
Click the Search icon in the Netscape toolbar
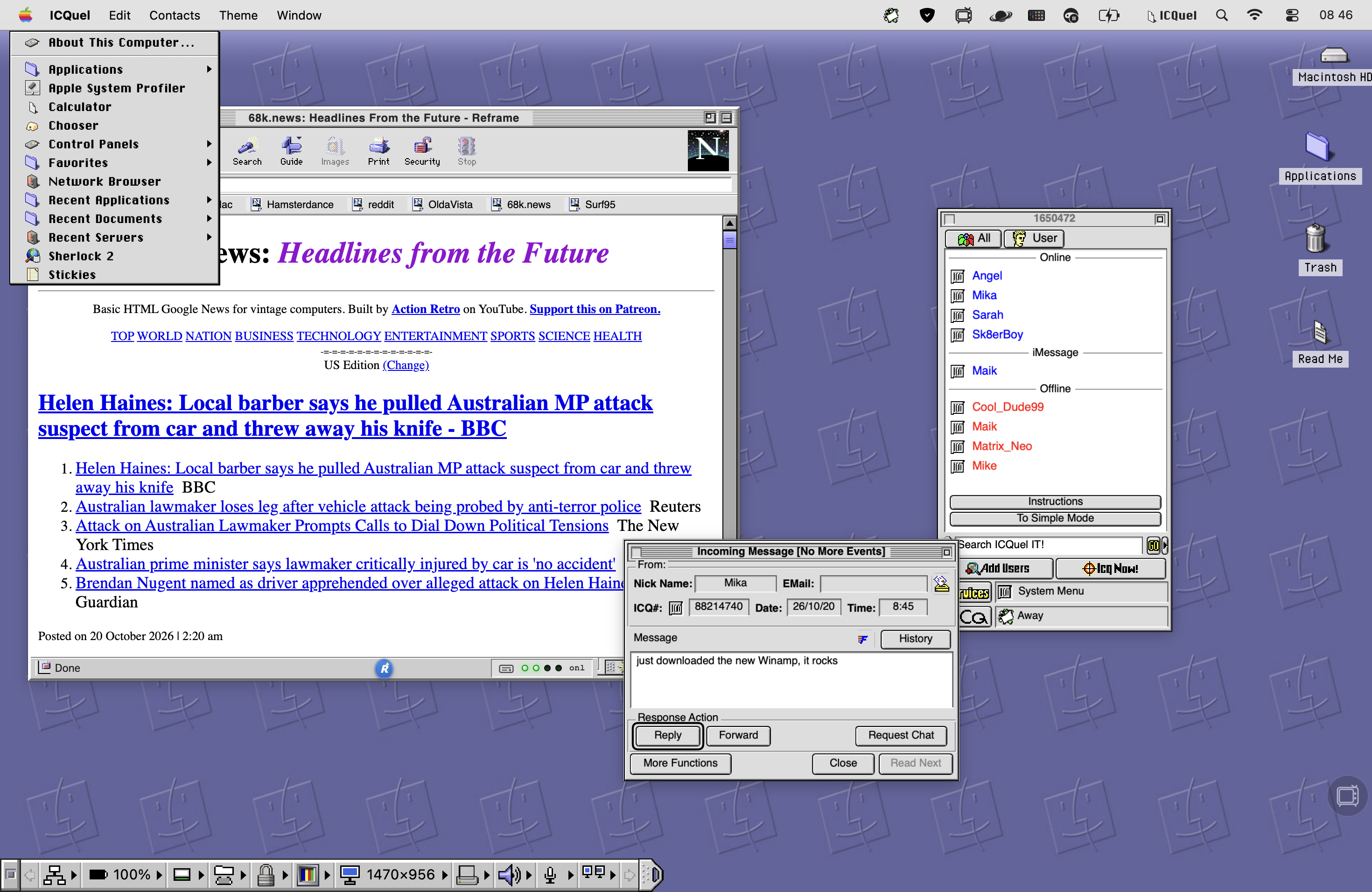[x=247, y=152]
